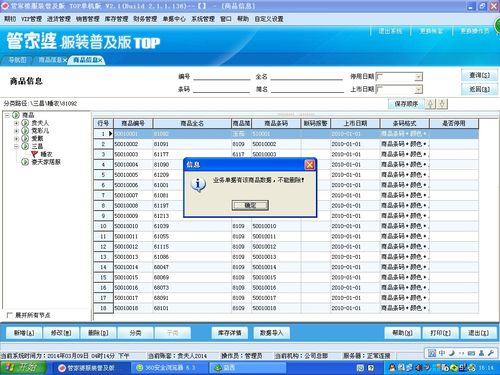Image resolution: width=500 pixels, height=375 pixels.
Task: Open the 窗口 menu
Action: click(x=226, y=19)
